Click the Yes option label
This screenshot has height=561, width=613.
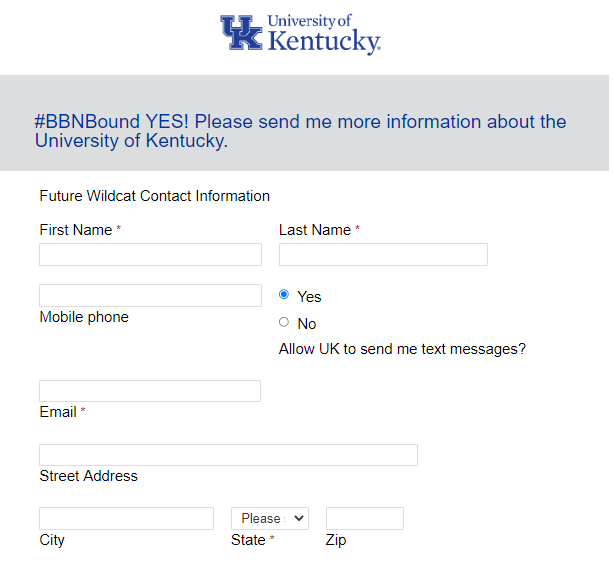coord(309,297)
